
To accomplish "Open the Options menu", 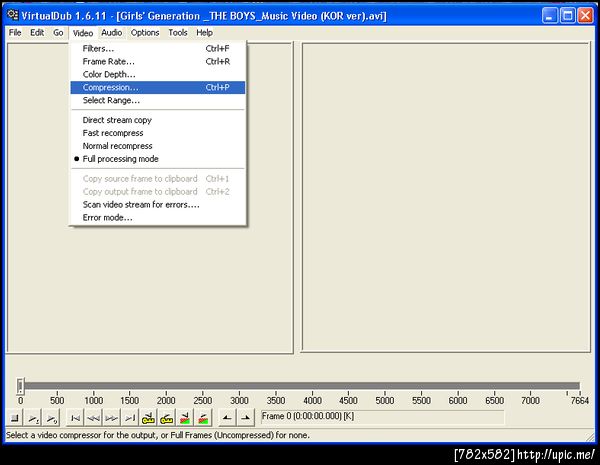I will (x=145, y=33).
